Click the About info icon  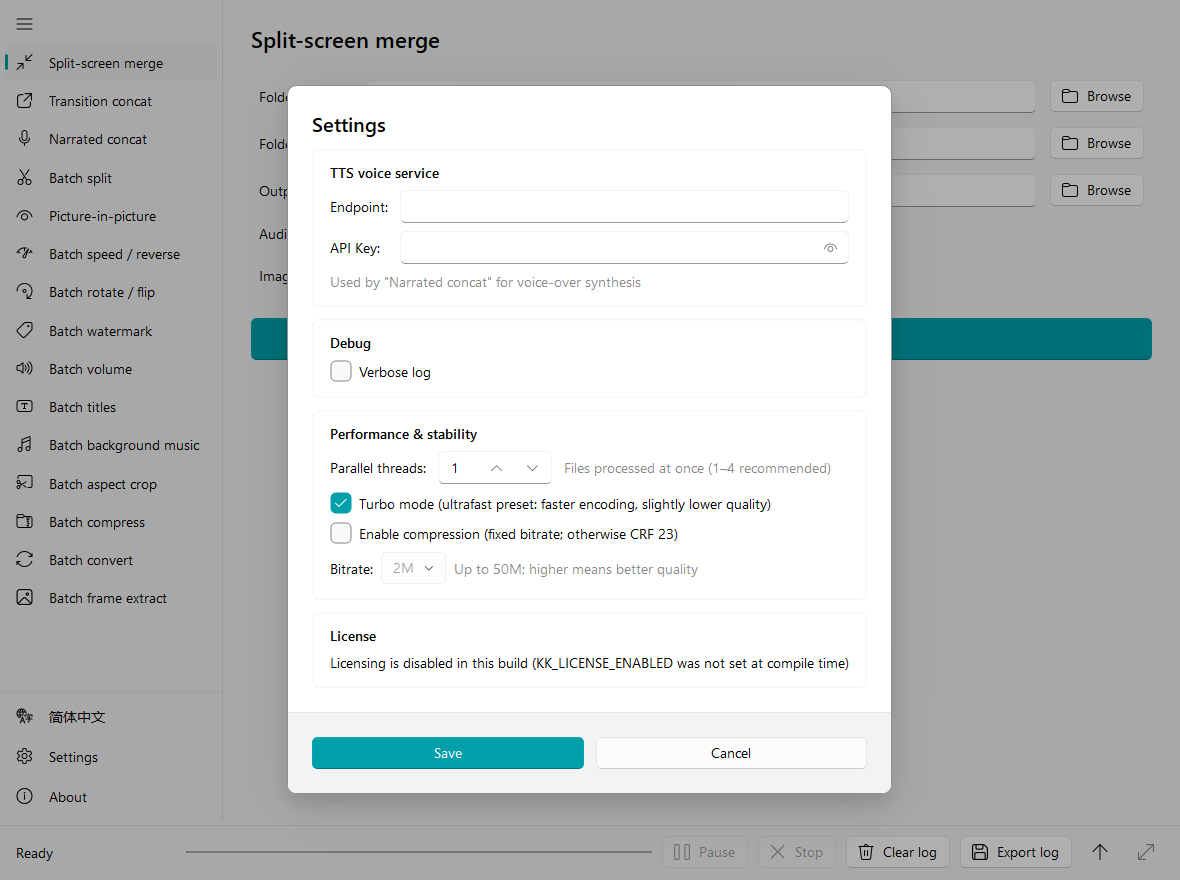point(25,796)
